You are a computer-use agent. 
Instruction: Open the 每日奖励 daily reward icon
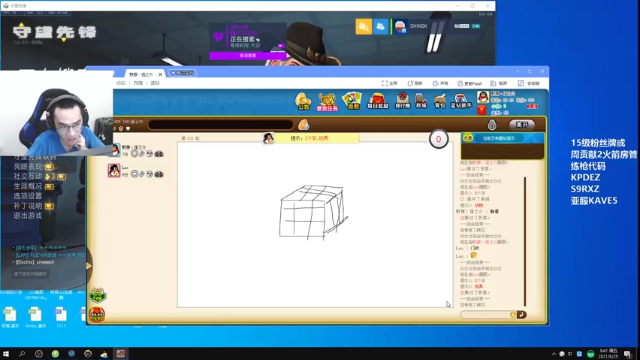point(378,101)
